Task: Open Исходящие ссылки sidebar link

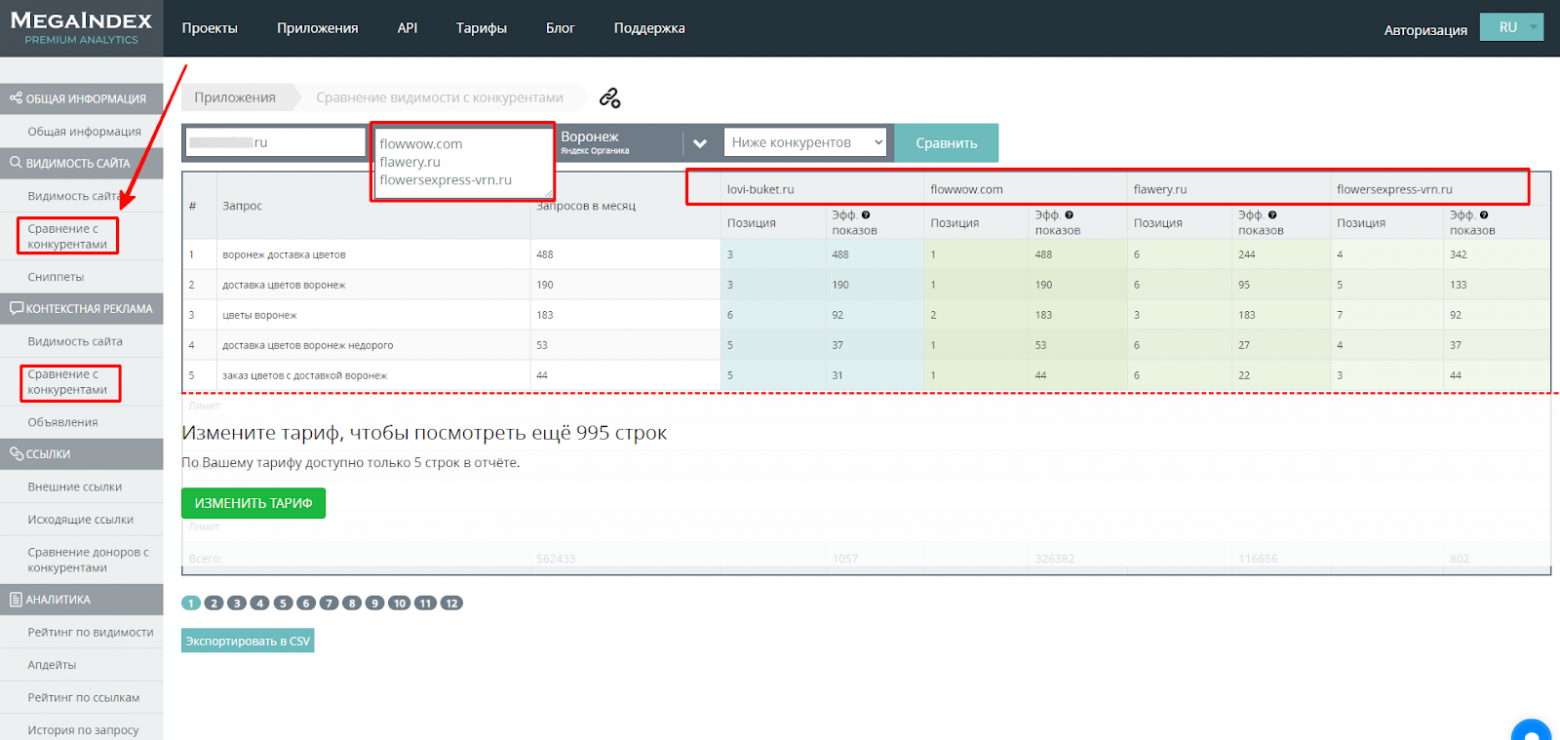Action: [80, 519]
